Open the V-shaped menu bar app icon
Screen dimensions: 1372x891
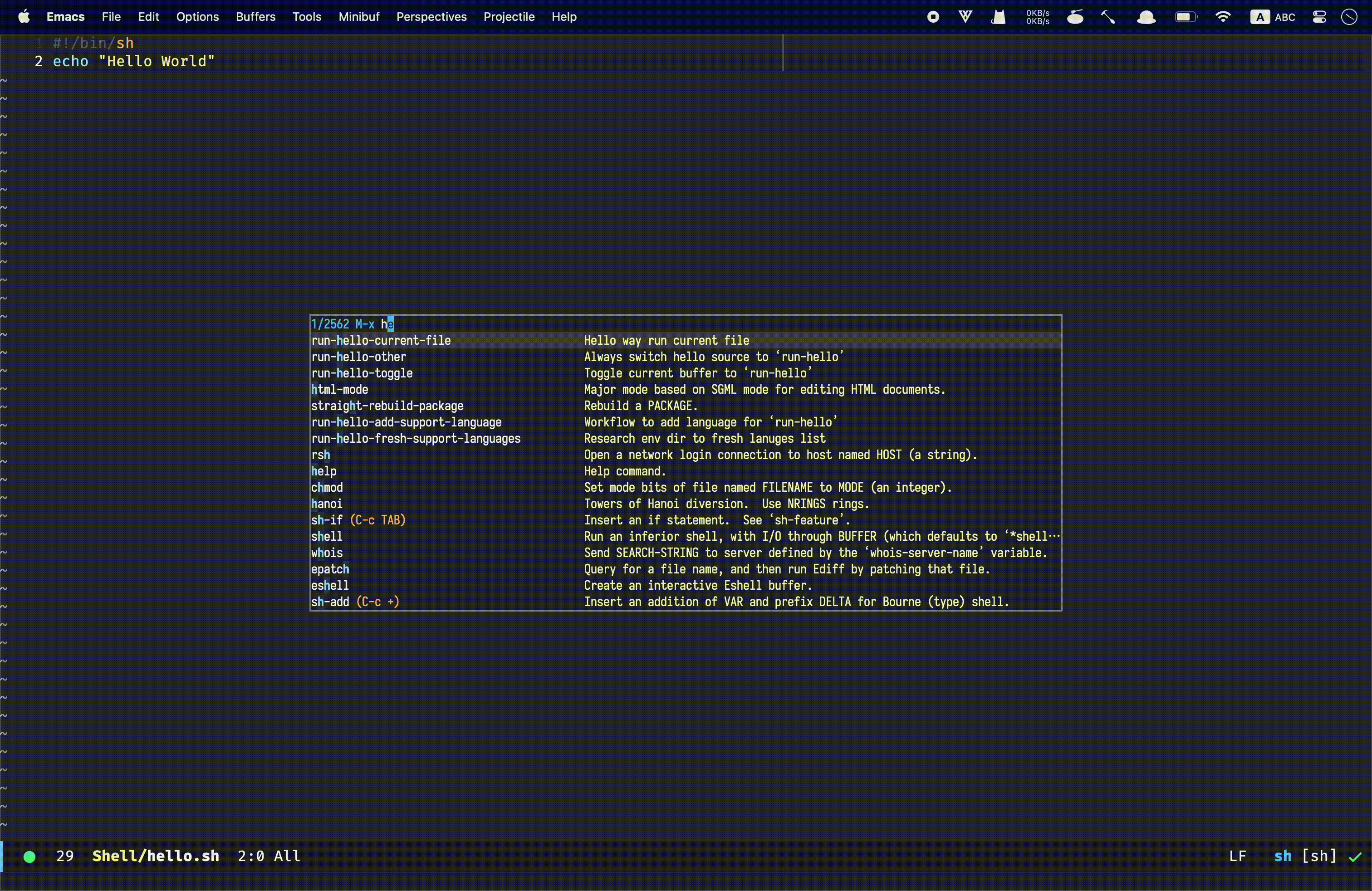point(965,17)
